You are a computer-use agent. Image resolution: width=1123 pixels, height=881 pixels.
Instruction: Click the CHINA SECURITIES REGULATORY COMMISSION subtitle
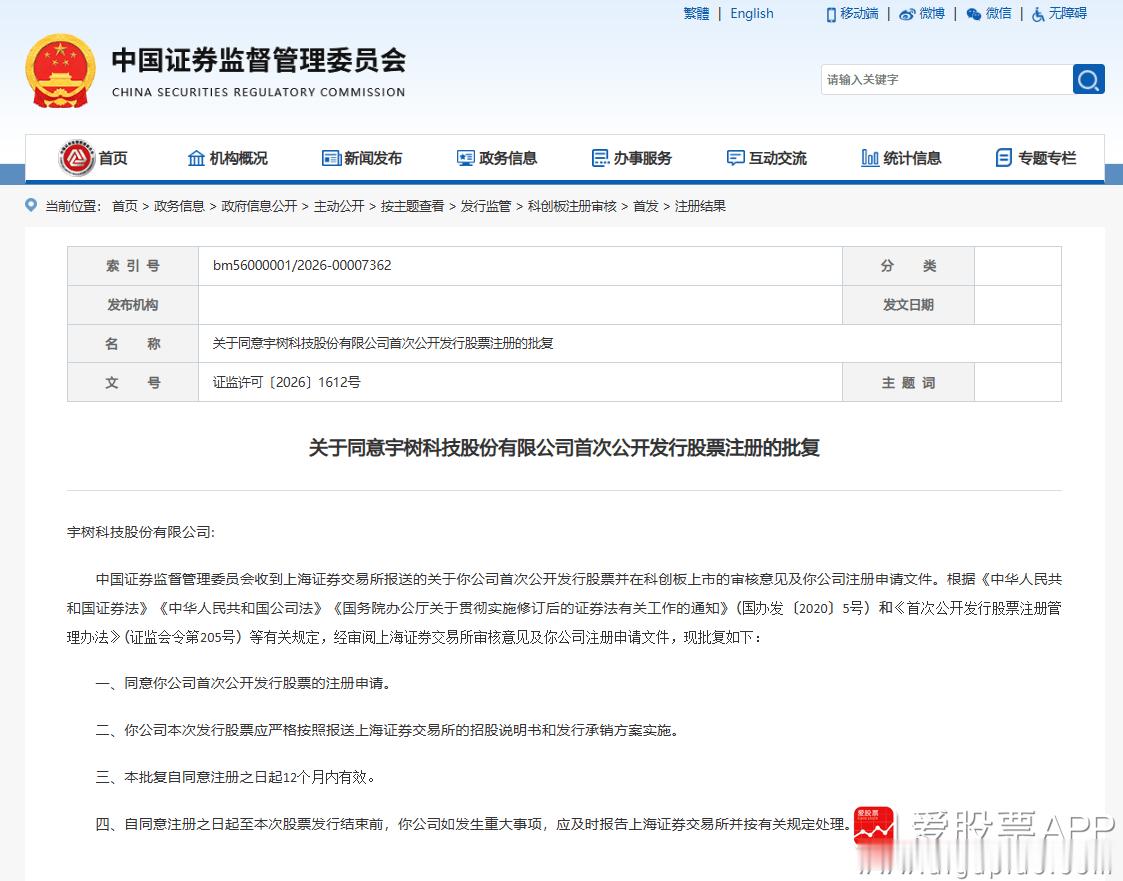[x=259, y=92]
